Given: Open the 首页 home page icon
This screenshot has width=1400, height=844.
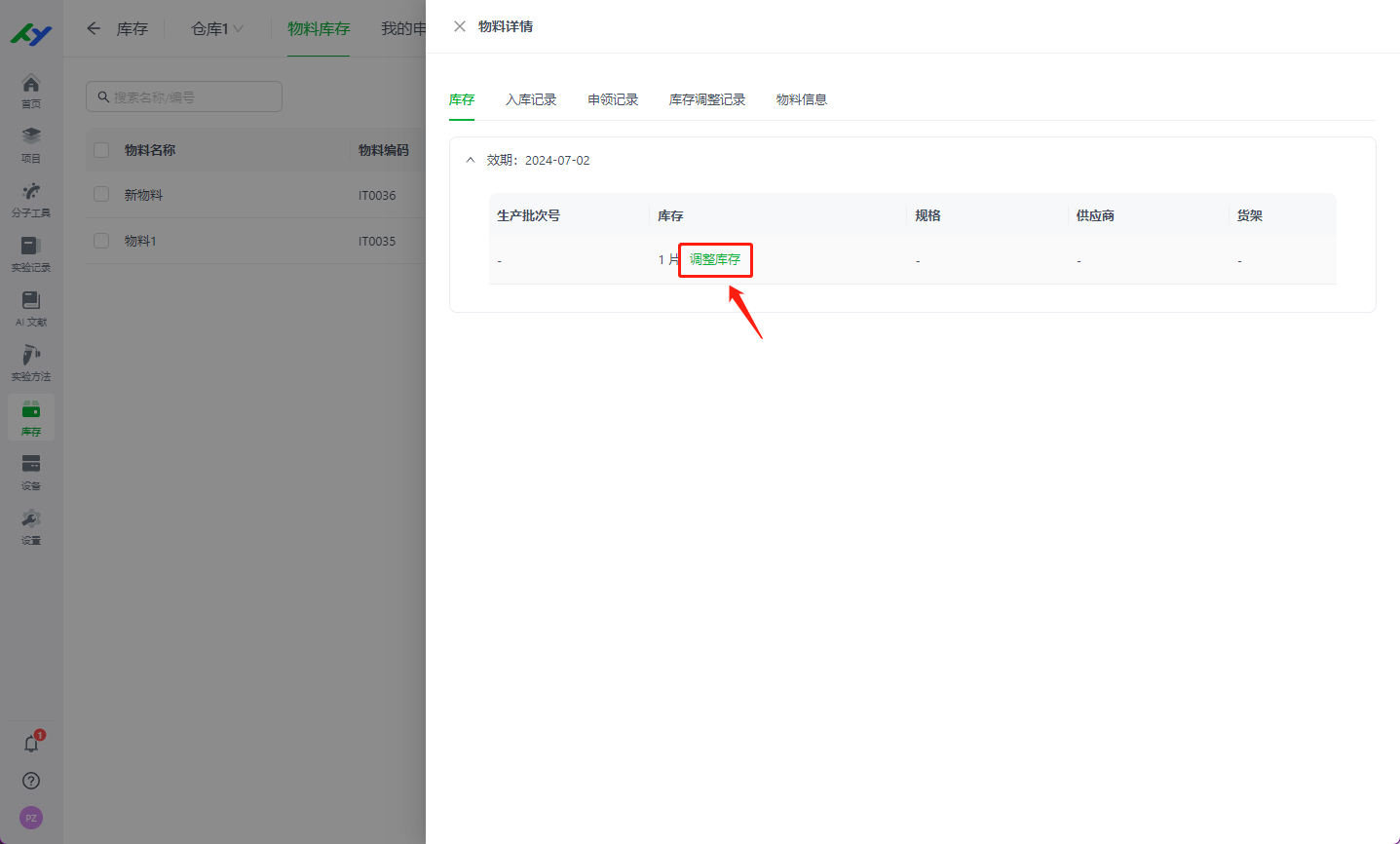Looking at the screenshot, I should click(x=30, y=88).
